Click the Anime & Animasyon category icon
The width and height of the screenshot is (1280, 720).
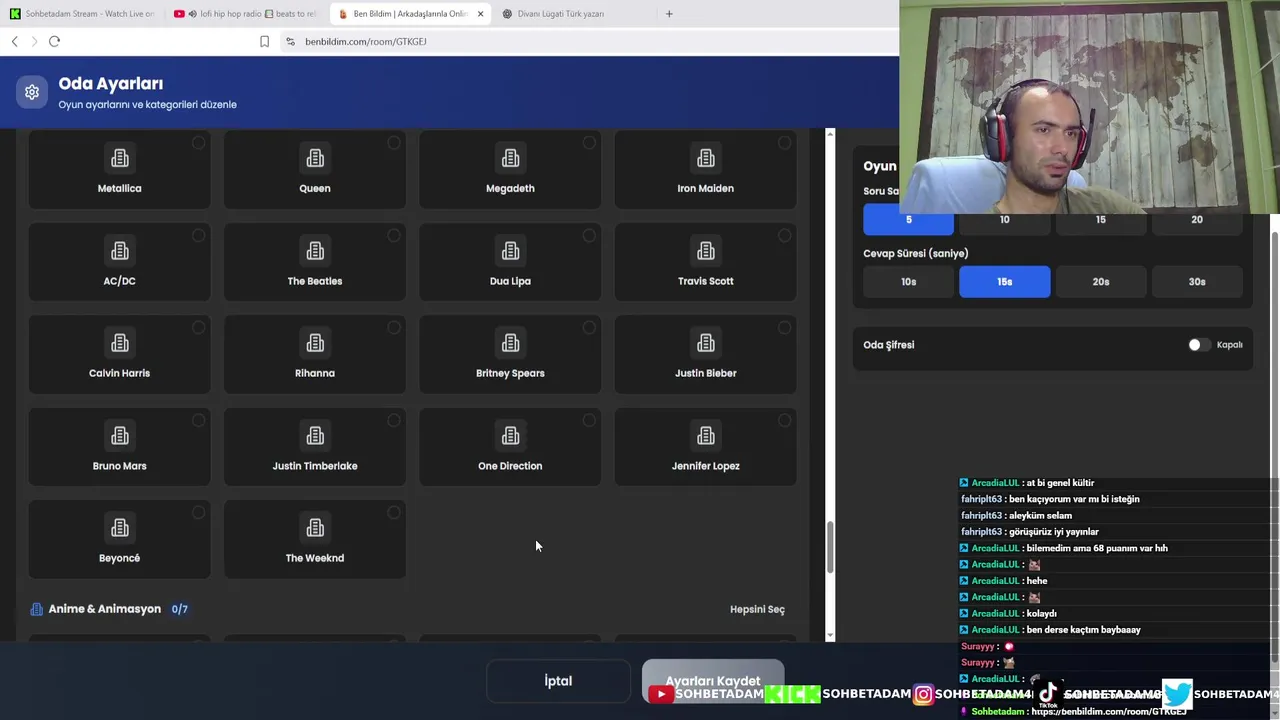tap(37, 609)
